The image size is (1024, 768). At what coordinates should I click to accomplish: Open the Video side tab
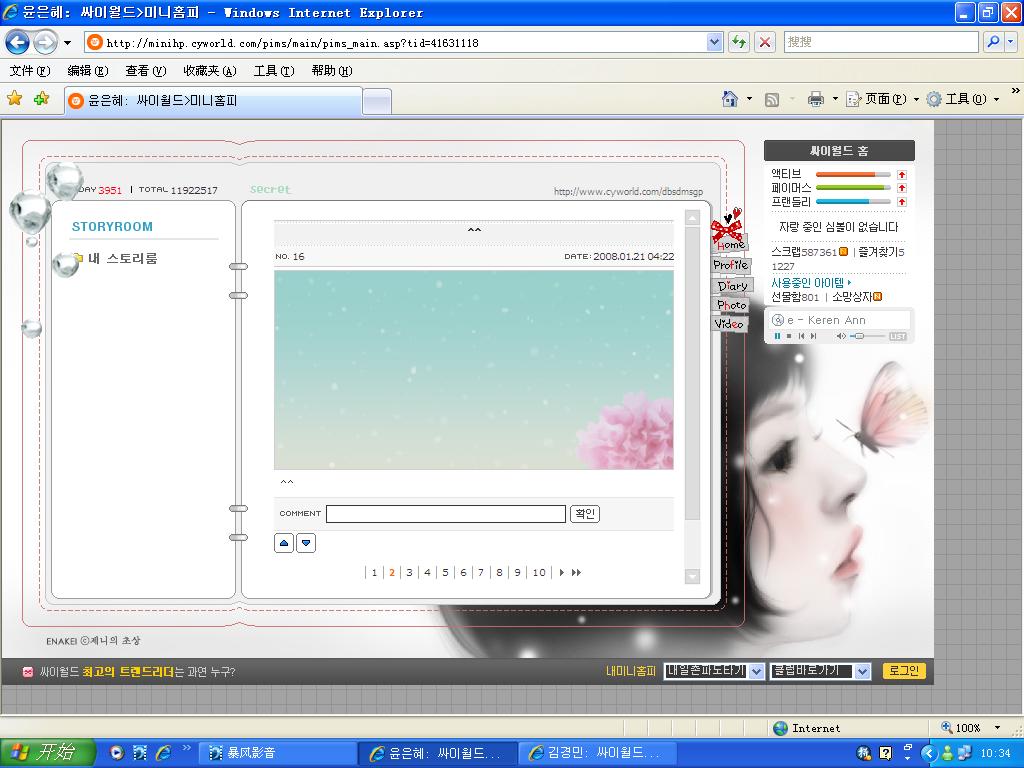tap(729, 323)
